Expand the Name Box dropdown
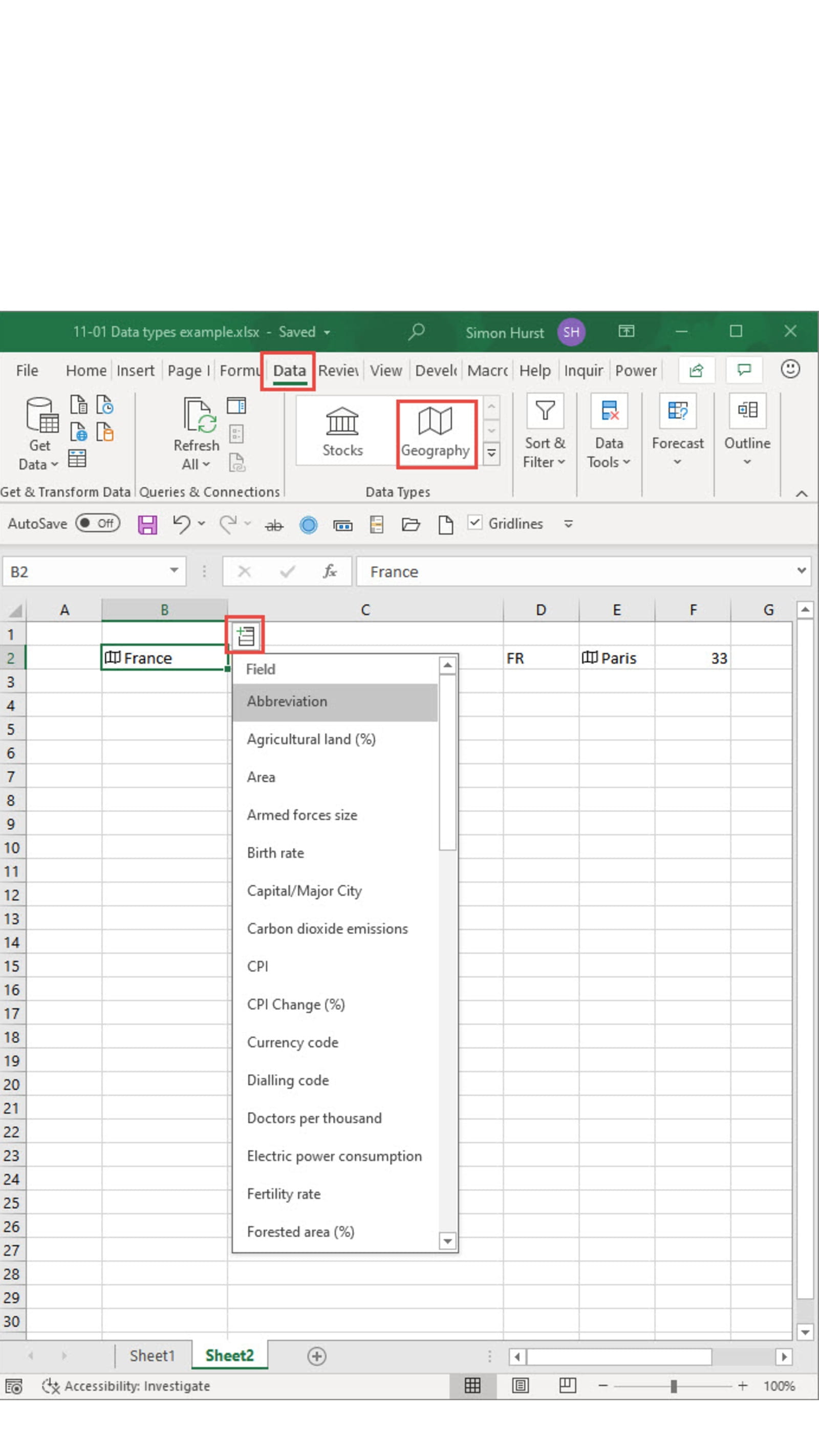The height and width of the screenshot is (1456, 819). pos(174,571)
